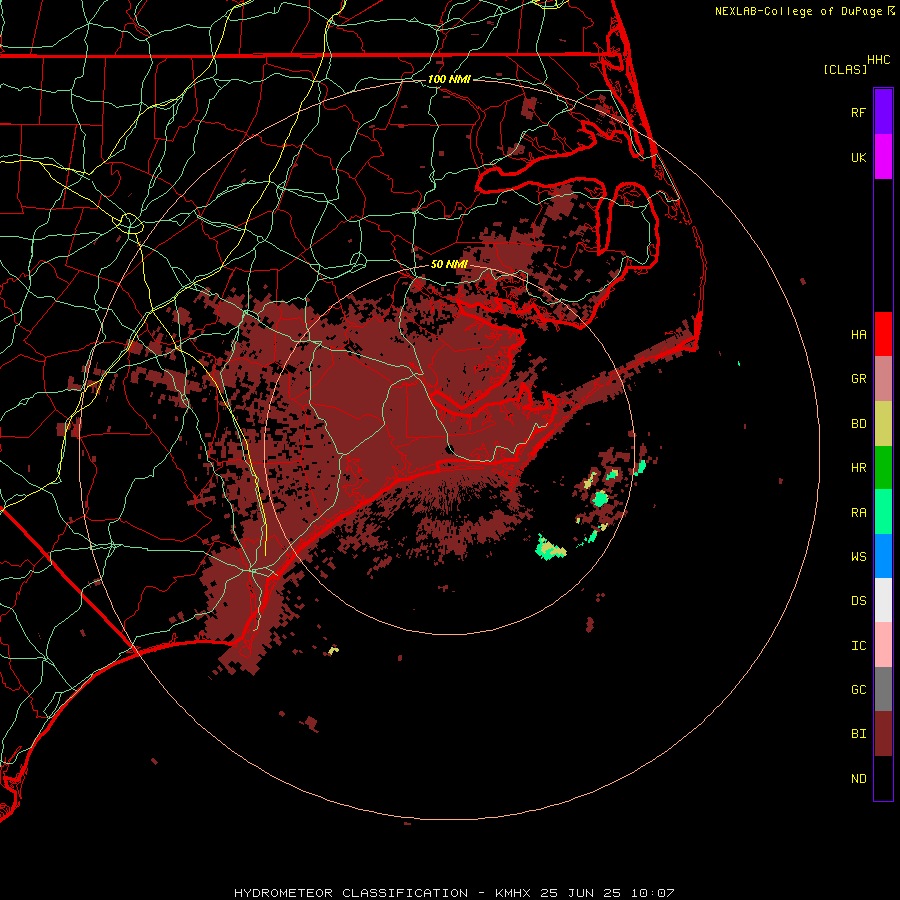This screenshot has width=900, height=900.
Task: Click the 'UK' legend label
Action: [x=858, y=158]
